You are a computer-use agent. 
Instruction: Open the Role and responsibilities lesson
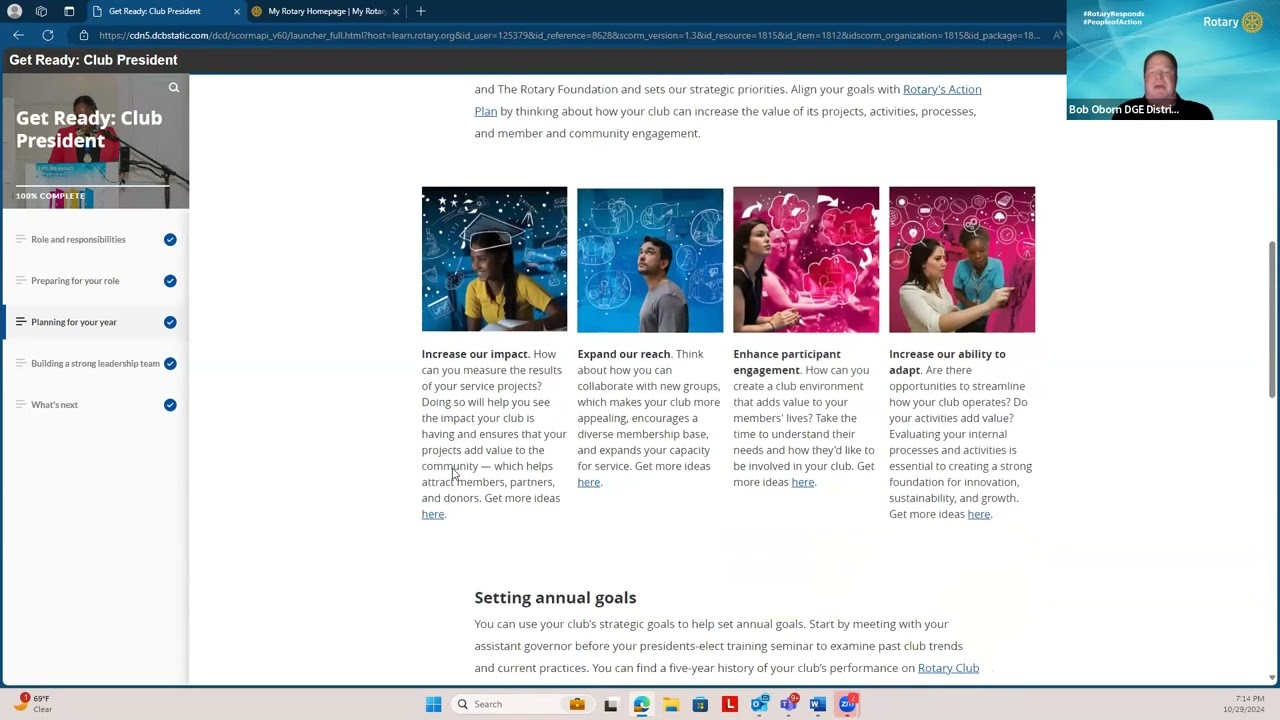(95, 239)
